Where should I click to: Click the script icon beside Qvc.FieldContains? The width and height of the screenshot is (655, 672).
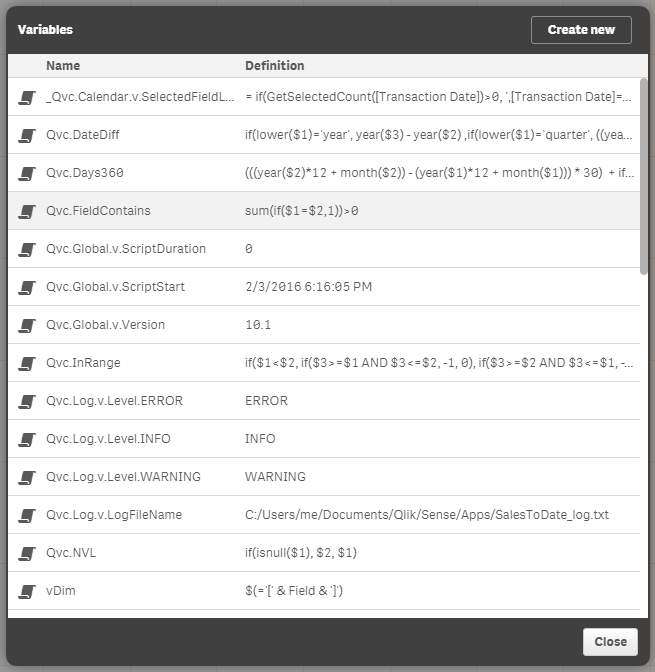[27, 211]
